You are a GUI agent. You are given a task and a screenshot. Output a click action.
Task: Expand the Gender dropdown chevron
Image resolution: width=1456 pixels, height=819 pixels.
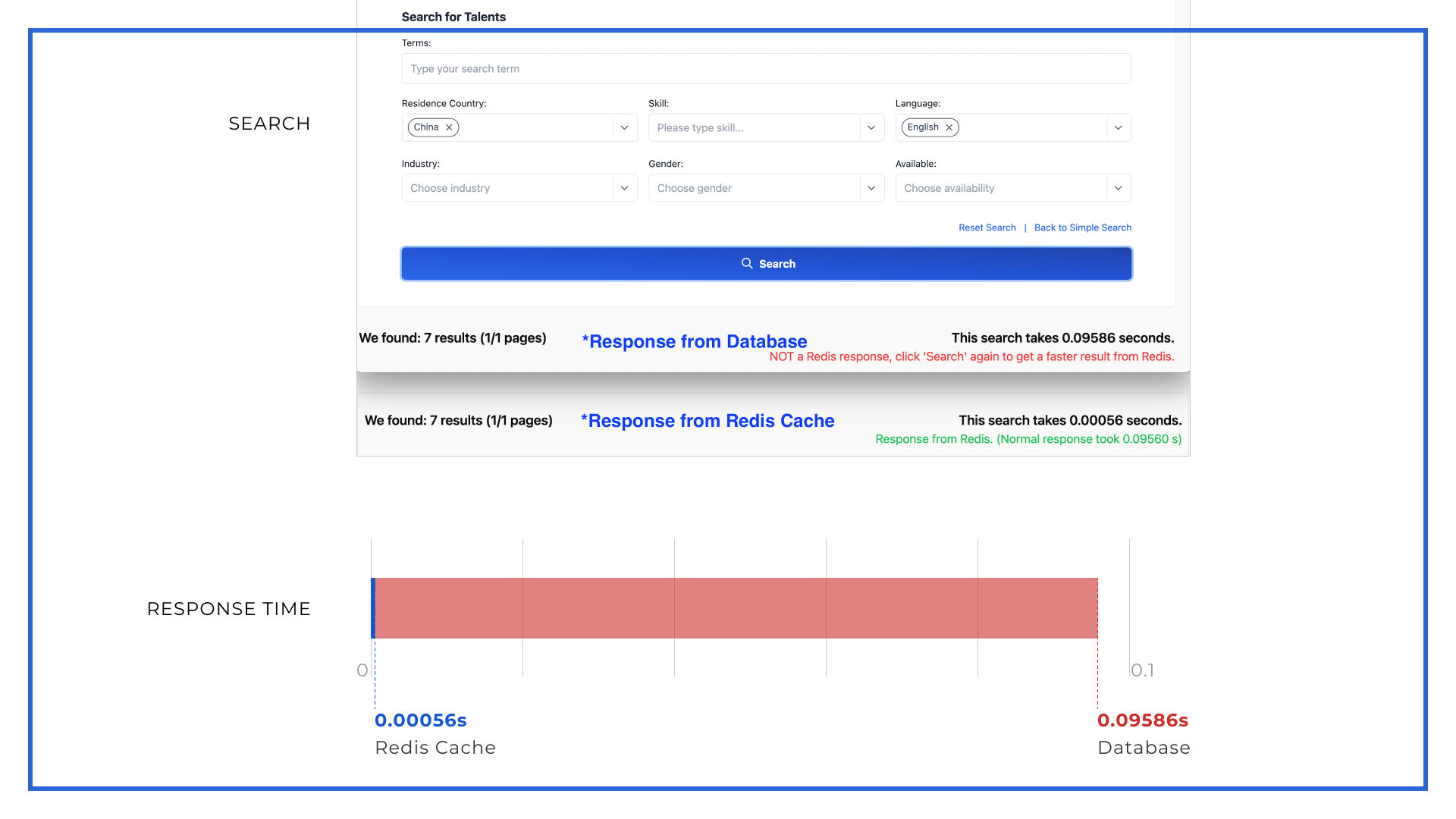(871, 188)
